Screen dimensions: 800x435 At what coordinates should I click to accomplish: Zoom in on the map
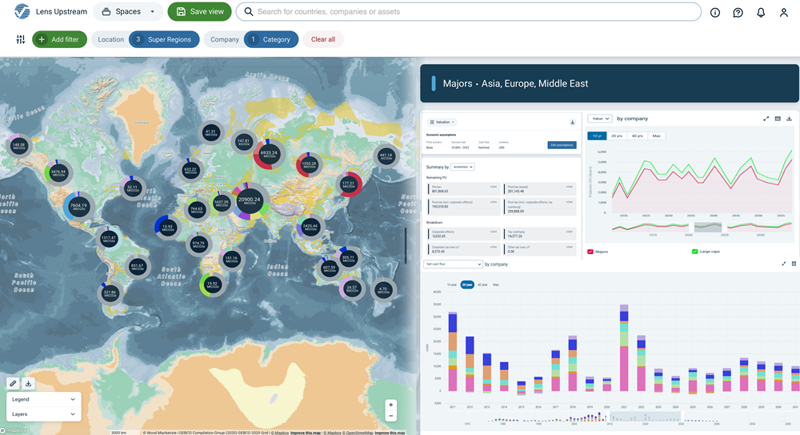point(391,405)
